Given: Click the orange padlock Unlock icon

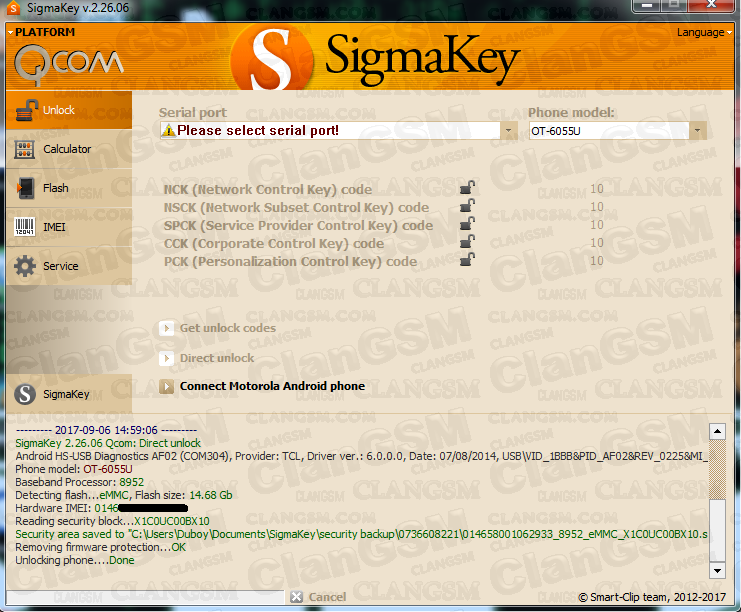Looking at the screenshot, I should pyautogui.click(x=26, y=111).
